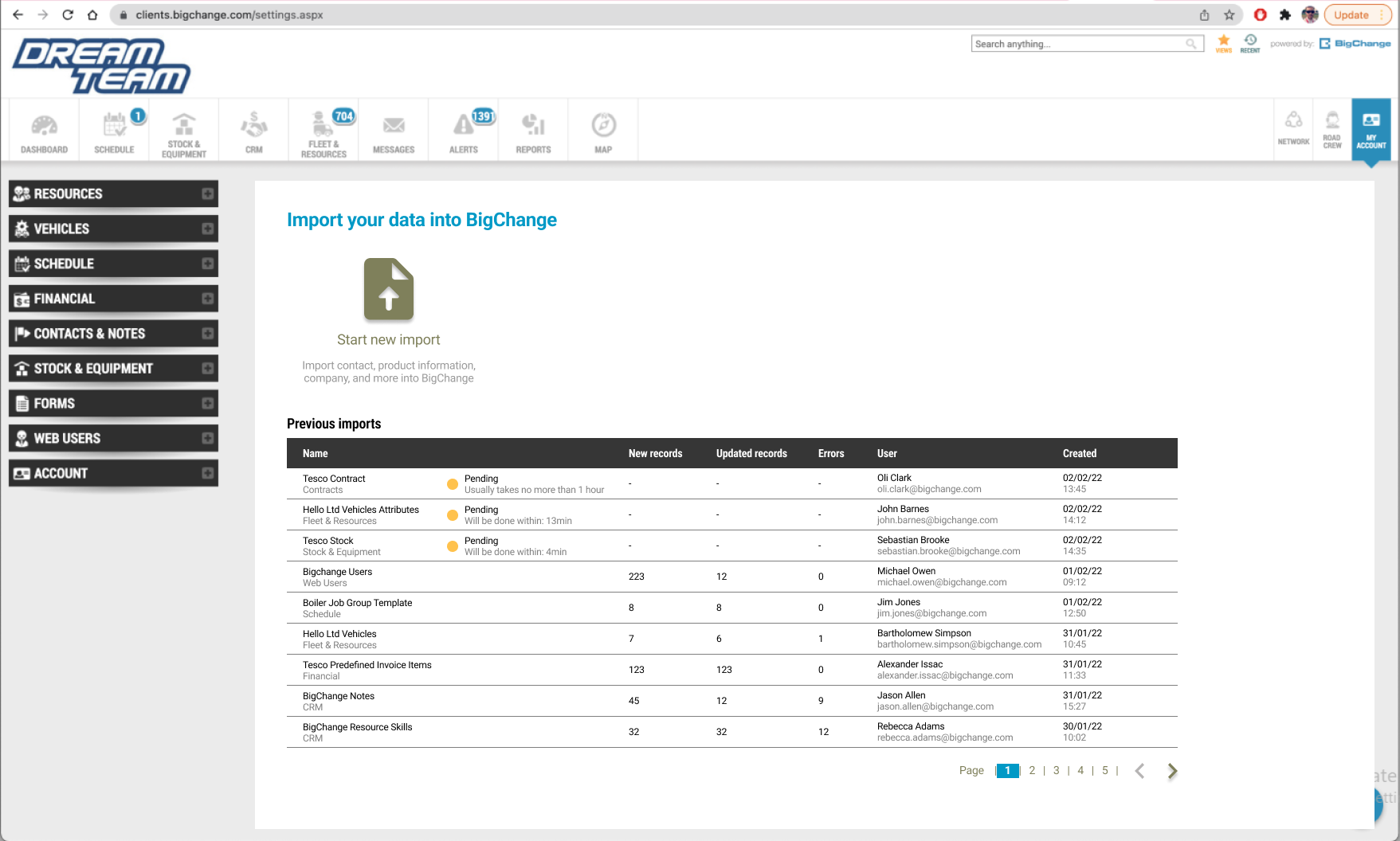Sort by User column header

(887, 453)
